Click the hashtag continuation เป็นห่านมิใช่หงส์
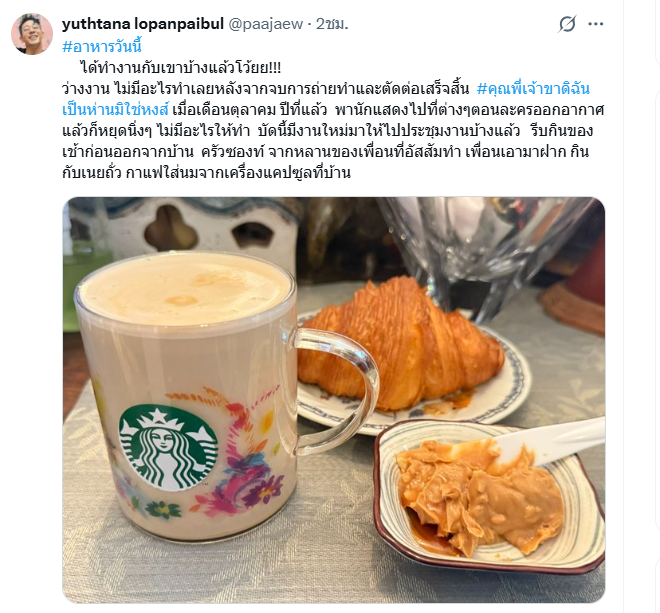Image resolution: width=660 pixels, height=613 pixels. 115,109
